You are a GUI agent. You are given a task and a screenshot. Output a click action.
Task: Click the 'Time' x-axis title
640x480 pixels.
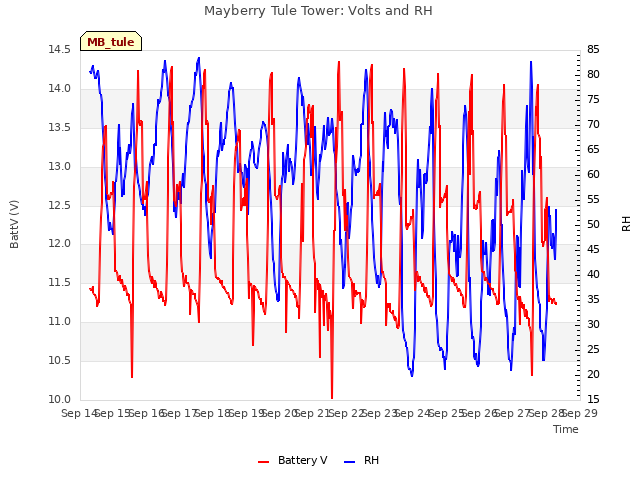pos(566,429)
